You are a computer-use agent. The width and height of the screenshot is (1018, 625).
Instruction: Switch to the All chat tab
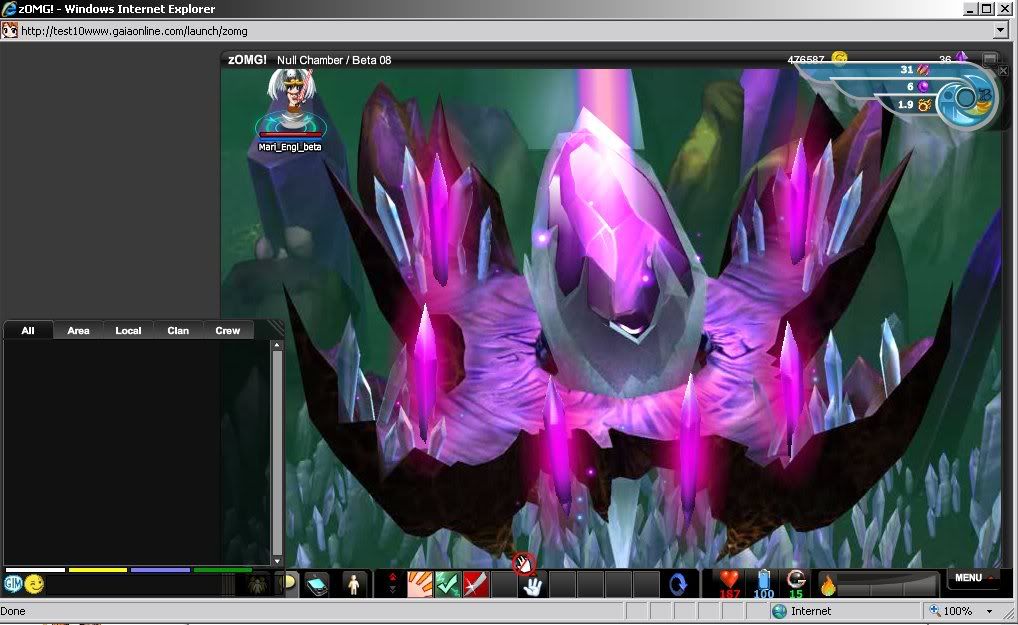tap(28, 330)
